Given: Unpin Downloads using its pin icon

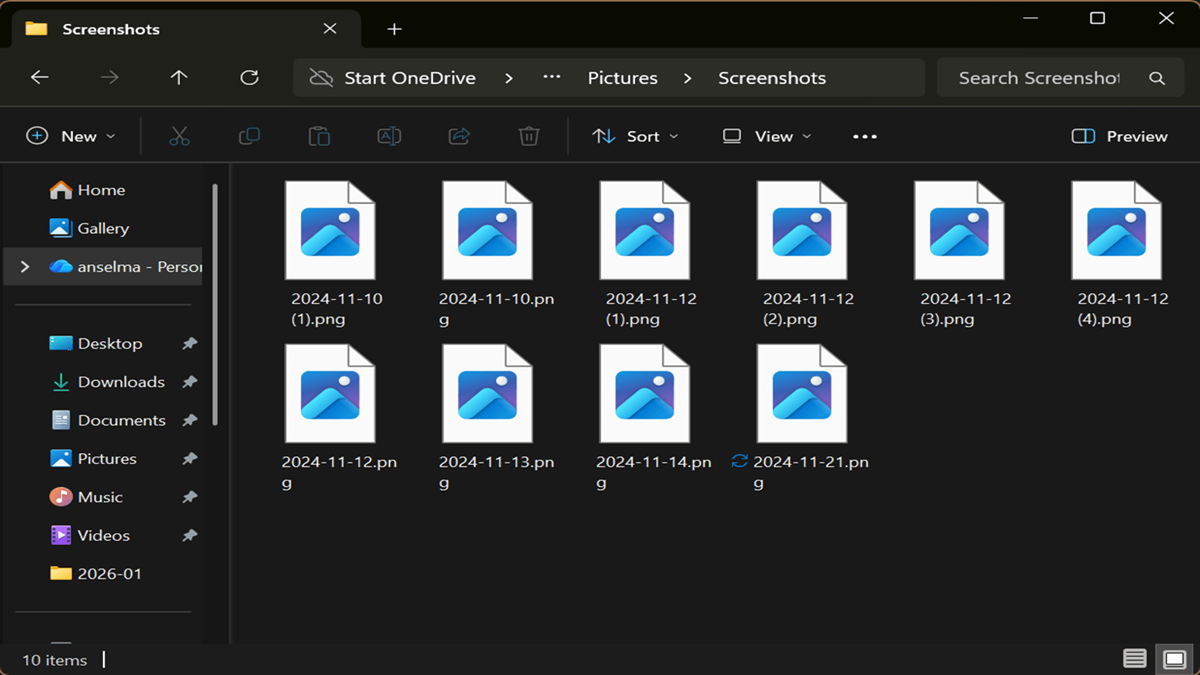Looking at the screenshot, I should [189, 382].
